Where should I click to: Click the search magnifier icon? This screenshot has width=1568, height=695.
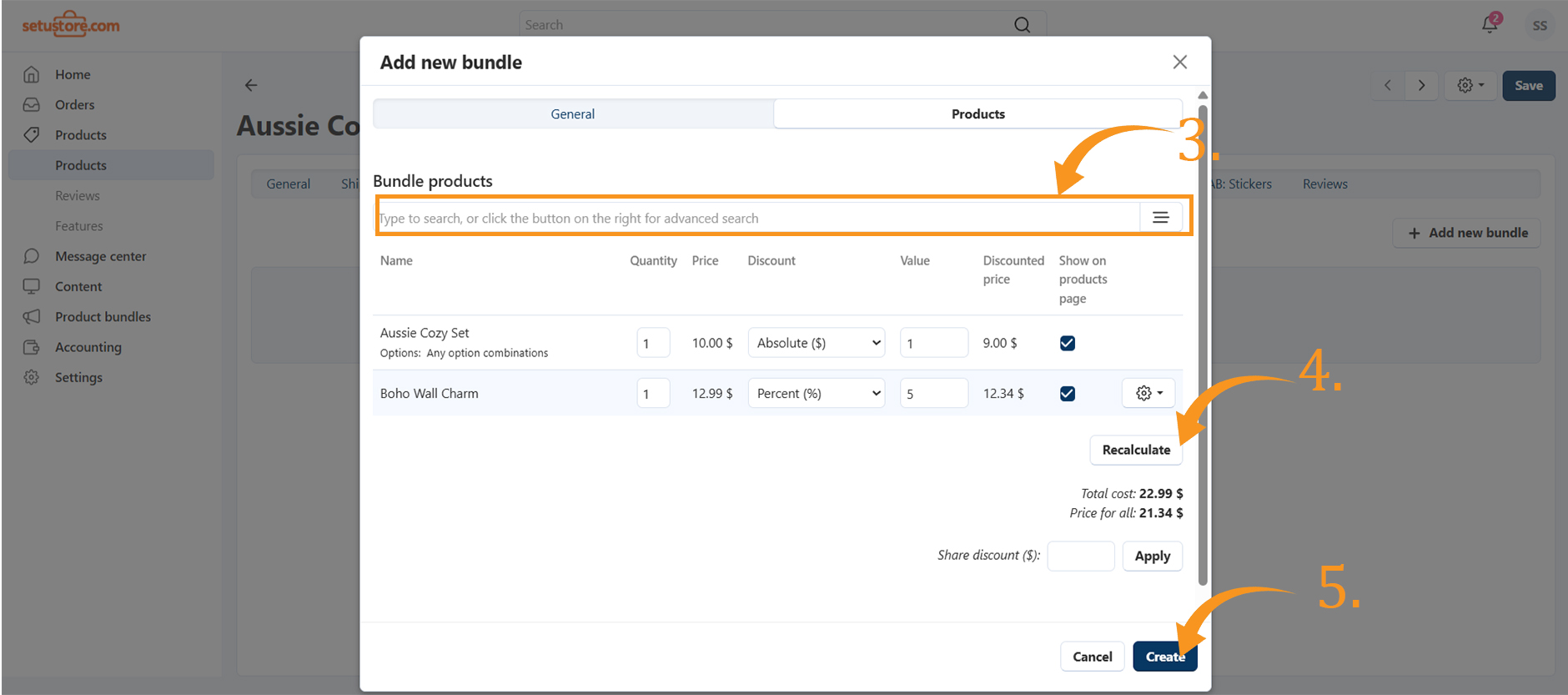tap(1022, 25)
